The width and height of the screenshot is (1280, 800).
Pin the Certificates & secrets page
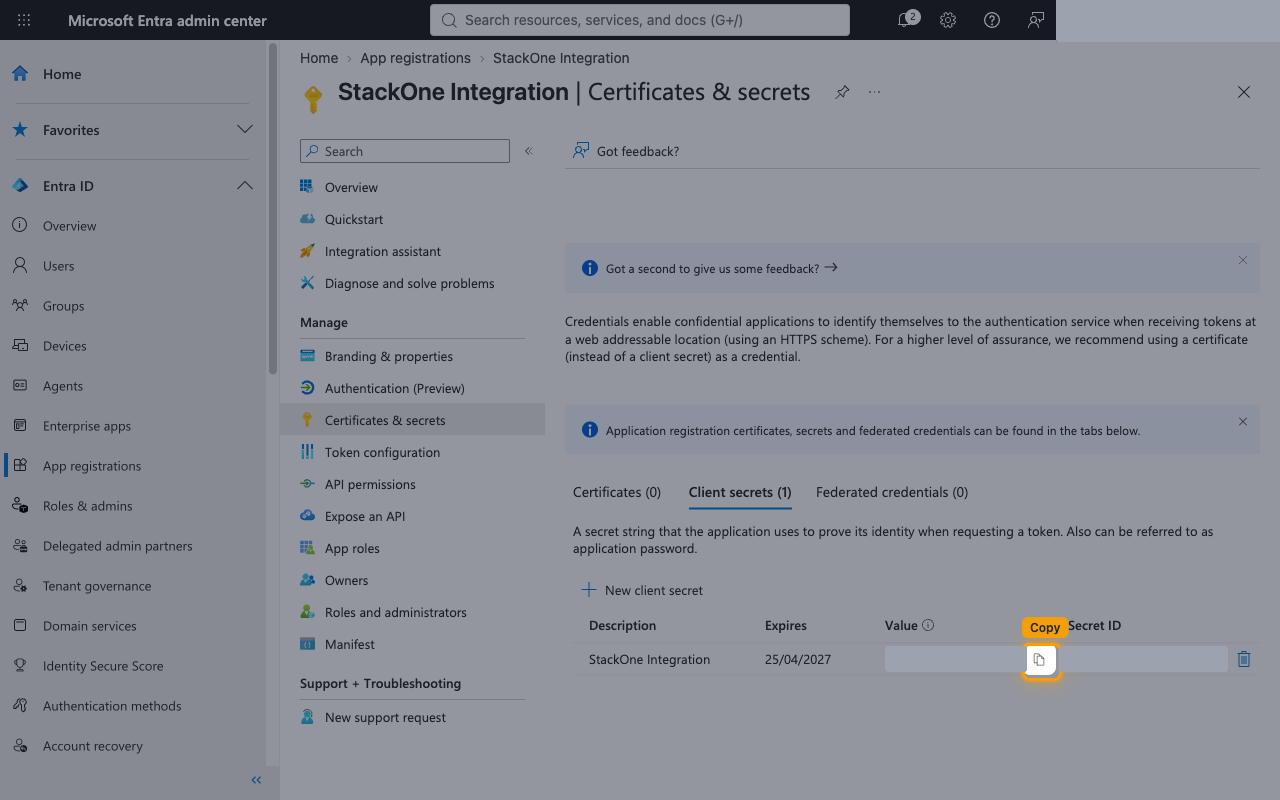(x=842, y=92)
